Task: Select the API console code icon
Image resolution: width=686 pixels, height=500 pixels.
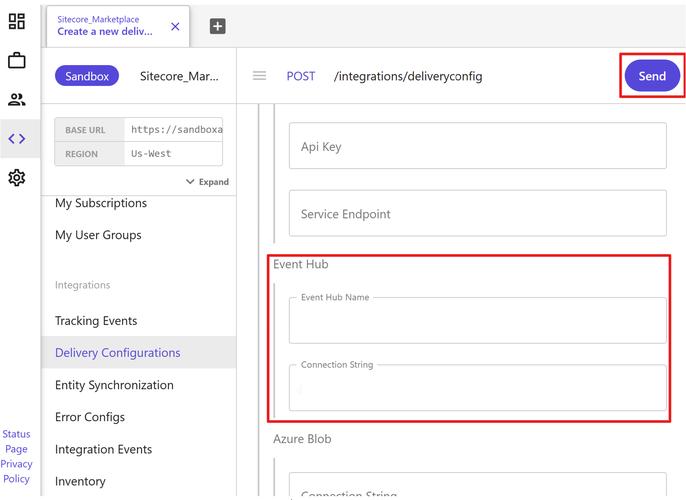Action: coord(16,139)
